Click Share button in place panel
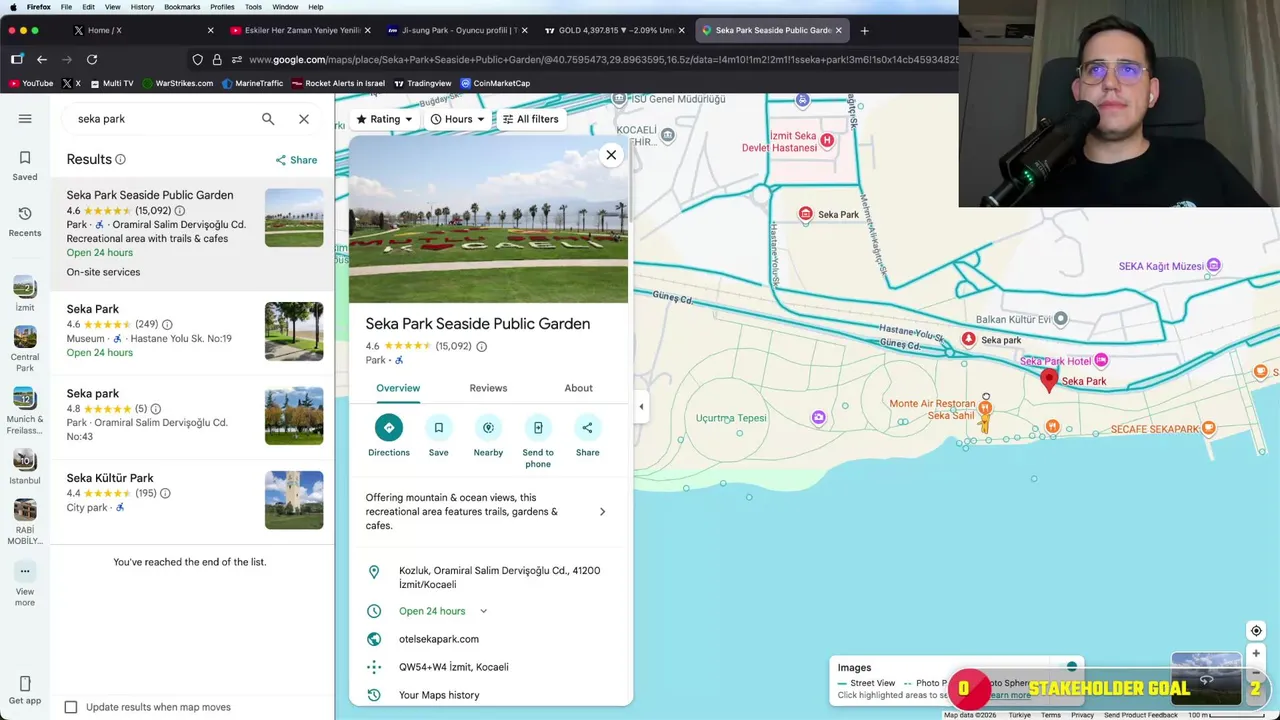The image size is (1280, 720). click(x=587, y=437)
